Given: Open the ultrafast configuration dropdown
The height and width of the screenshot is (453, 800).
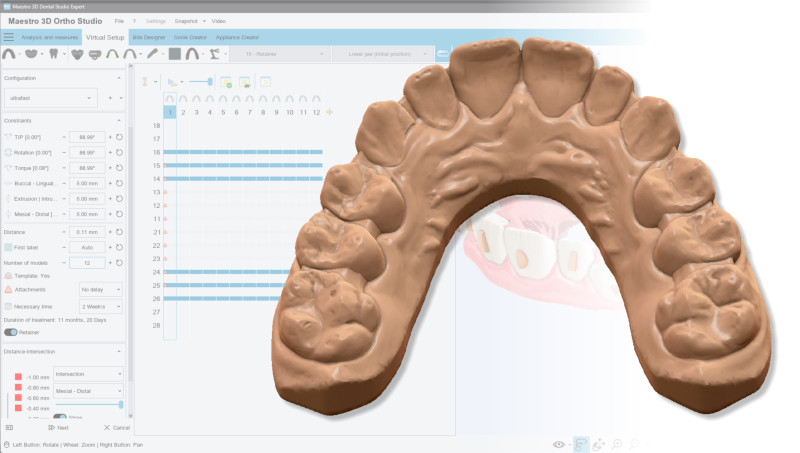Looking at the screenshot, I should [50, 98].
